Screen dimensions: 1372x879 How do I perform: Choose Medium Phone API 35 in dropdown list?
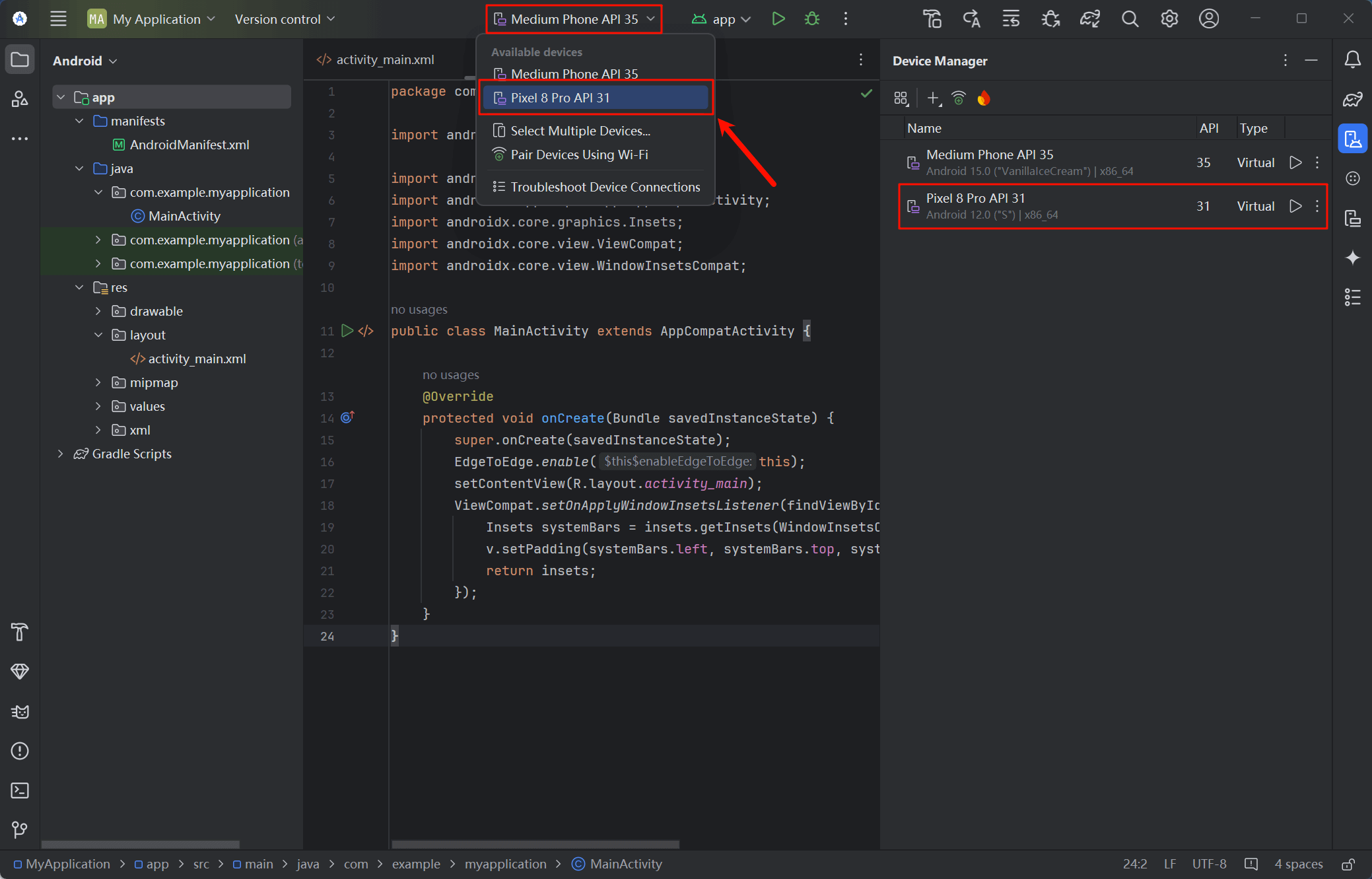point(596,73)
